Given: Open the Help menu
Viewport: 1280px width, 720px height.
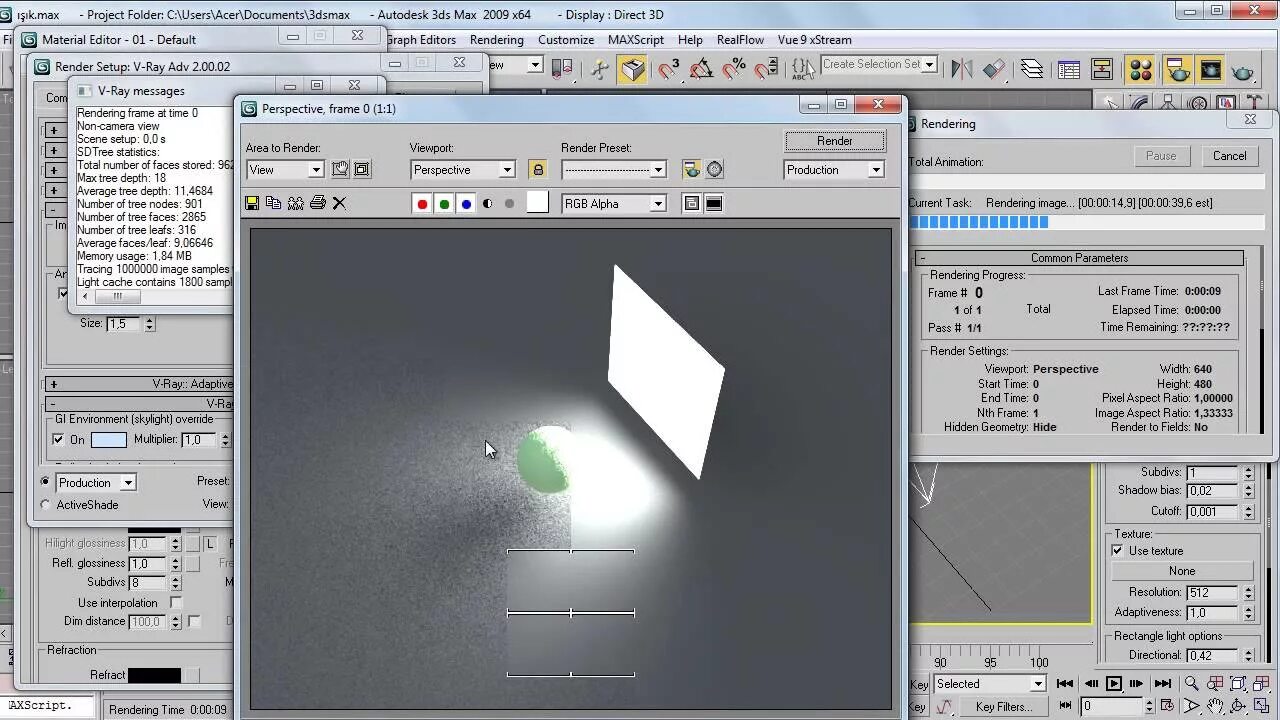Looking at the screenshot, I should pyautogui.click(x=690, y=40).
